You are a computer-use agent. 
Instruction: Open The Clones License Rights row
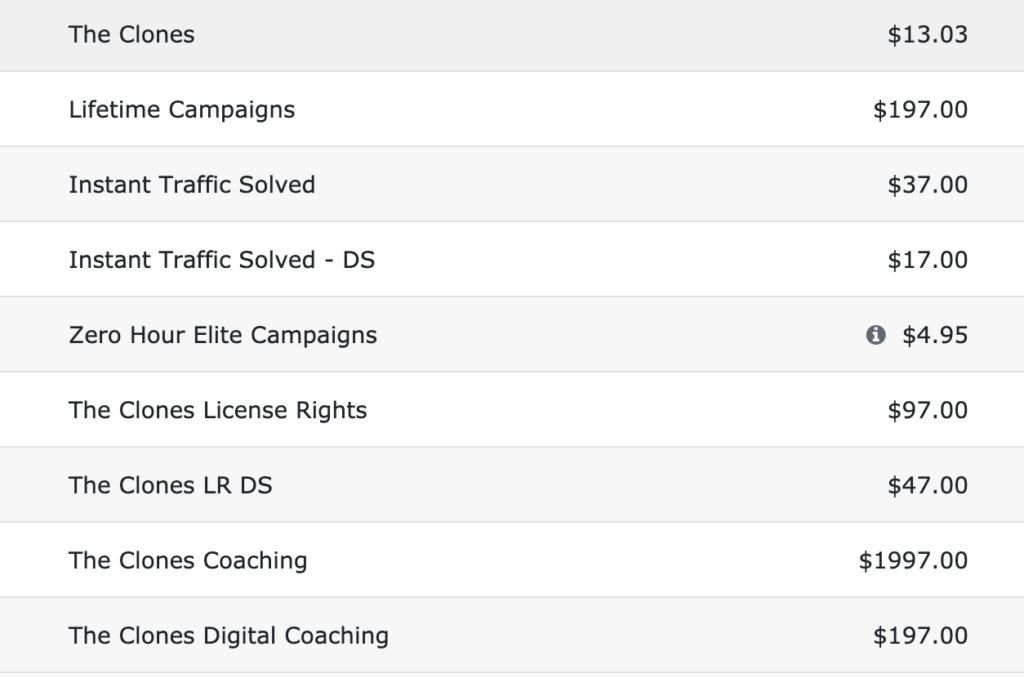coord(512,410)
